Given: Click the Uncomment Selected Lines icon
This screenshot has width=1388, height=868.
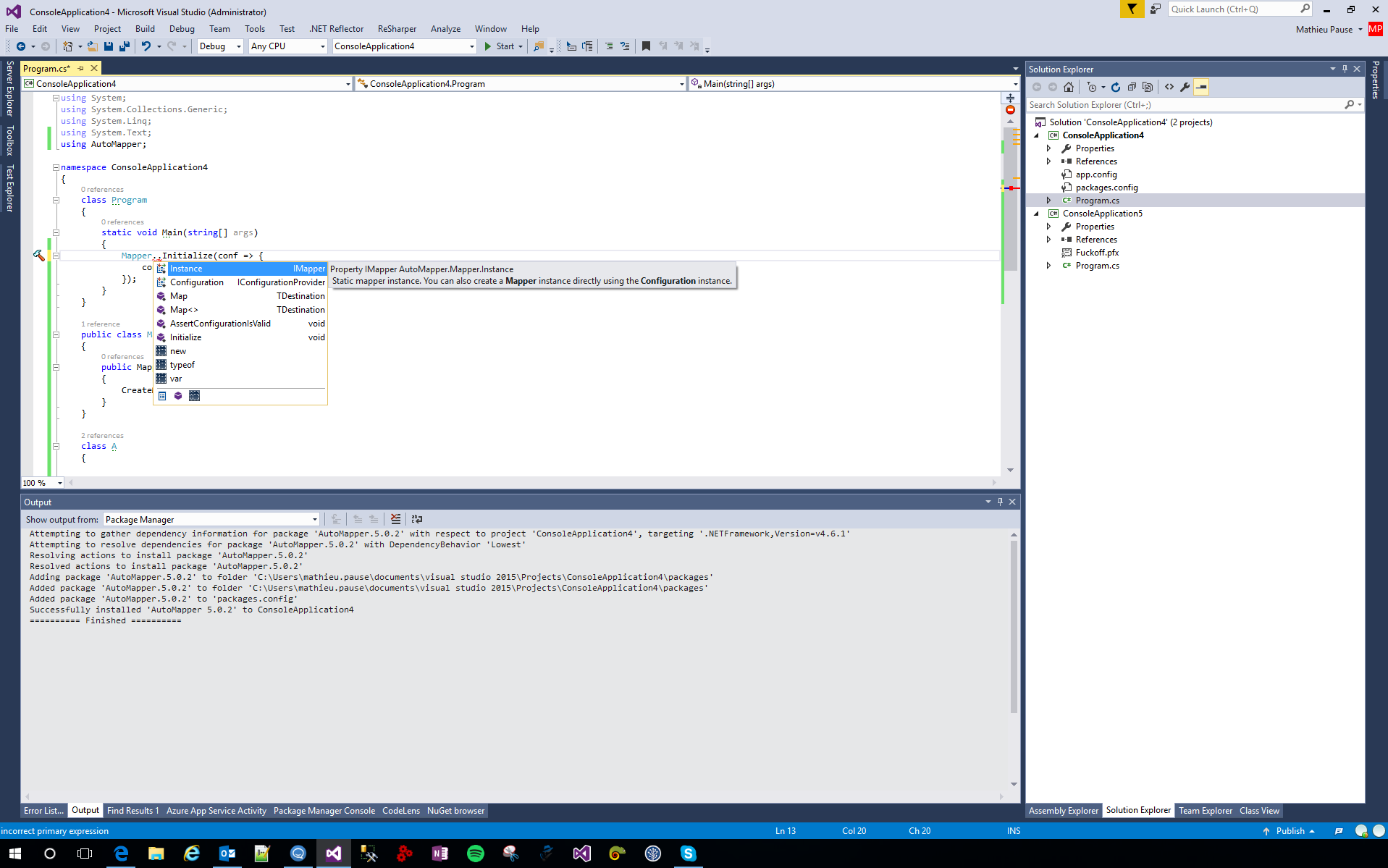Looking at the screenshot, I should tap(625, 46).
